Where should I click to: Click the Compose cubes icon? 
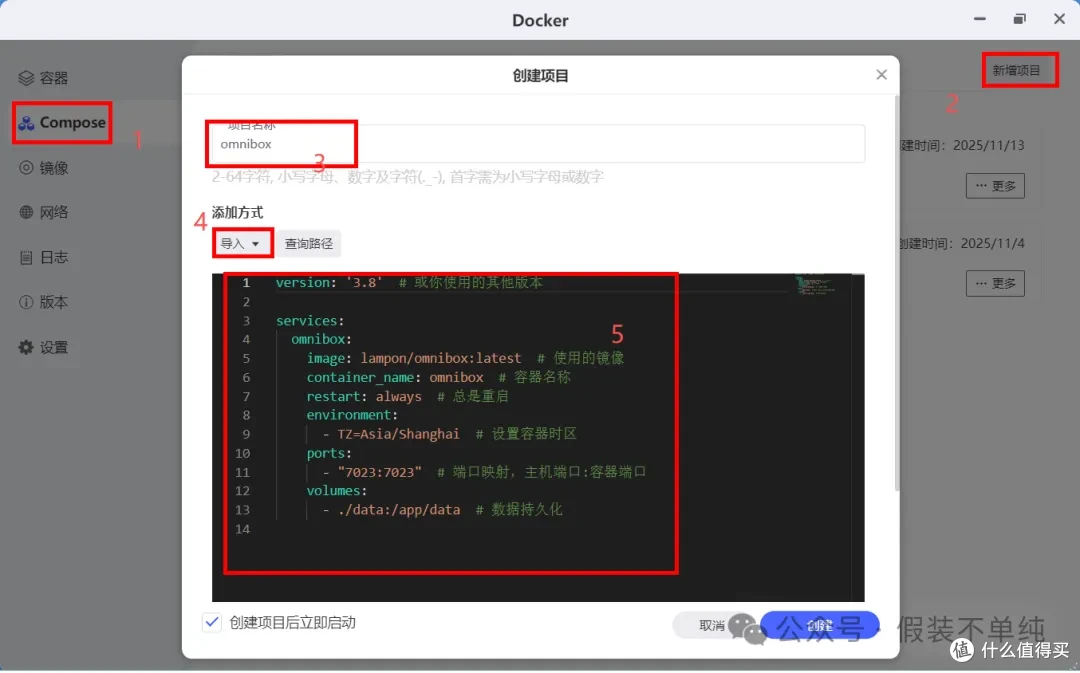pos(26,123)
